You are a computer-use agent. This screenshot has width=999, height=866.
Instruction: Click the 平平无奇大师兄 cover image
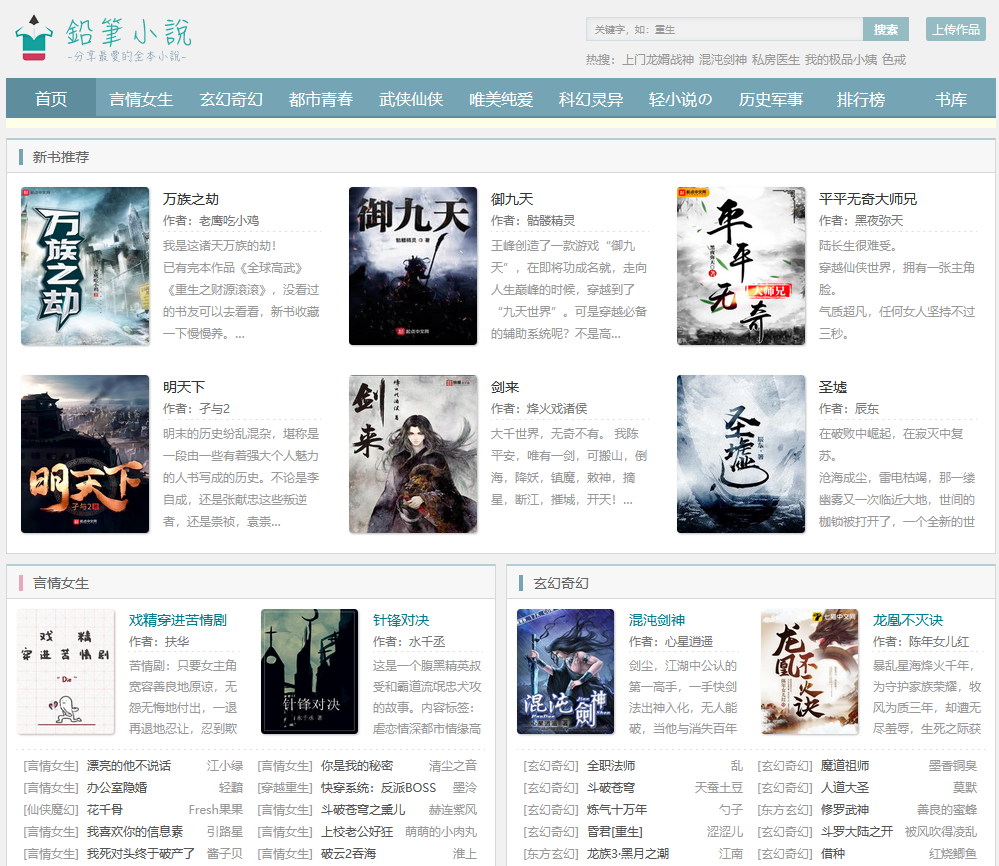741,266
